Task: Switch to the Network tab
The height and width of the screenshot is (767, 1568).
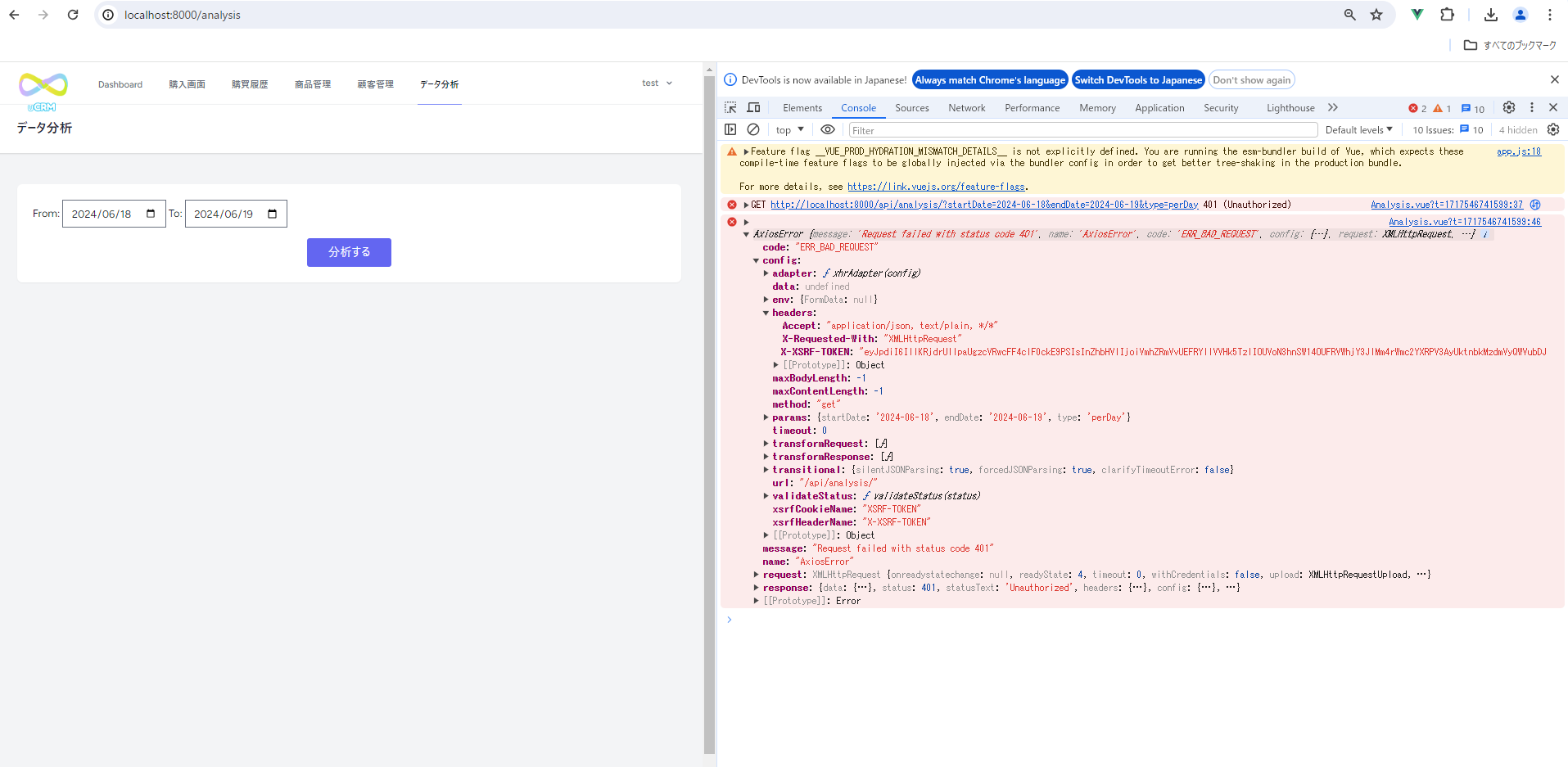Action: click(x=966, y=108)
